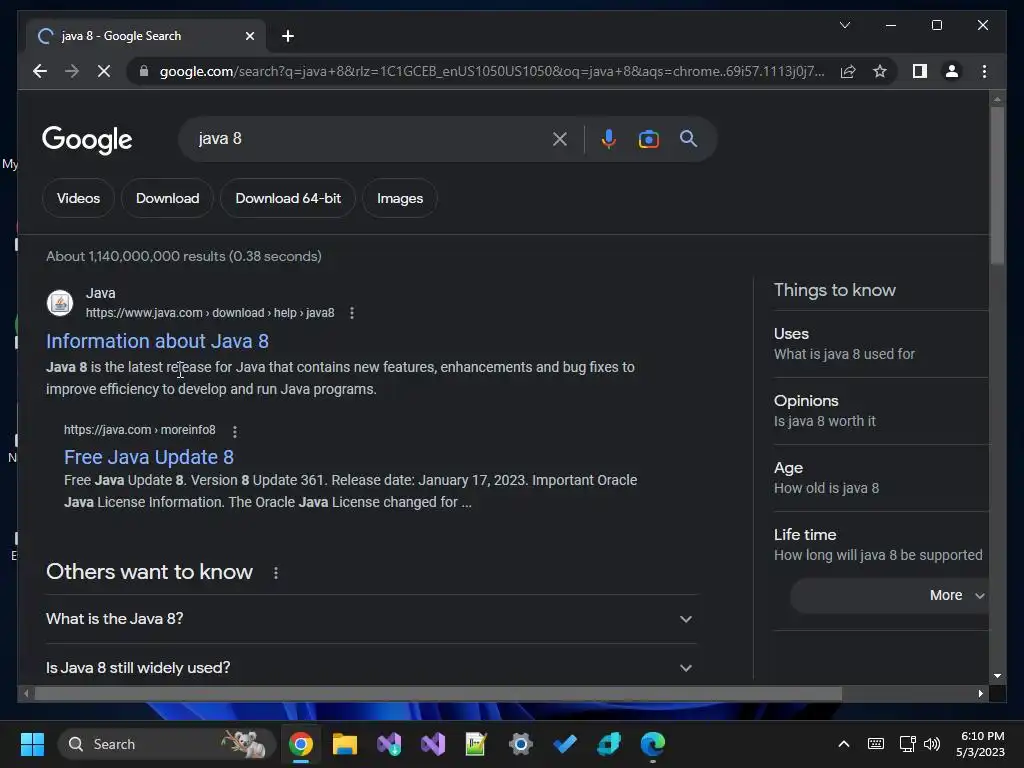This screenshot has height=768, width=1024.
Task: Open Information about Java 8 link
Action: pyautogui.click(x=157, y=341)
